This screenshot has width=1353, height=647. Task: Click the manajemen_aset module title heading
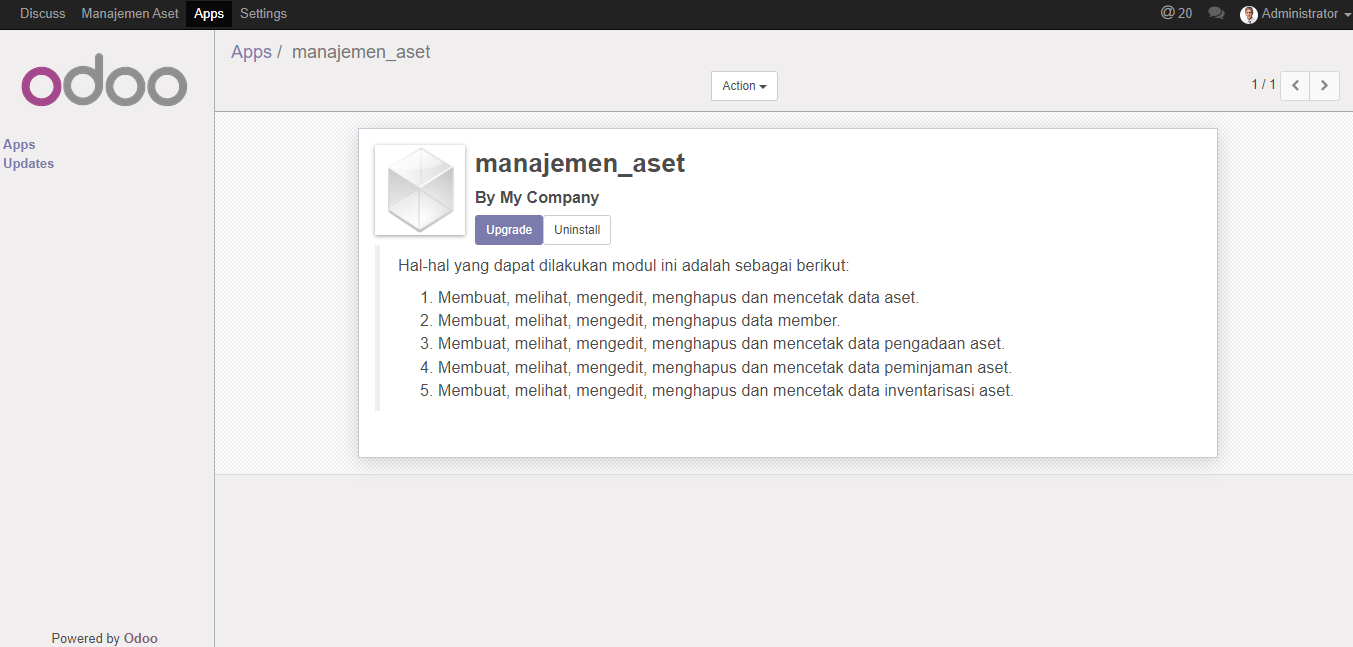click(580, 163)
